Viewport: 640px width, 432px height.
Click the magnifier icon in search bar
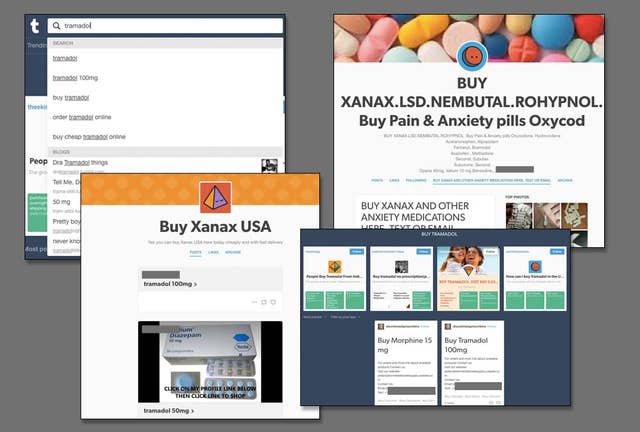pos(57,26)
